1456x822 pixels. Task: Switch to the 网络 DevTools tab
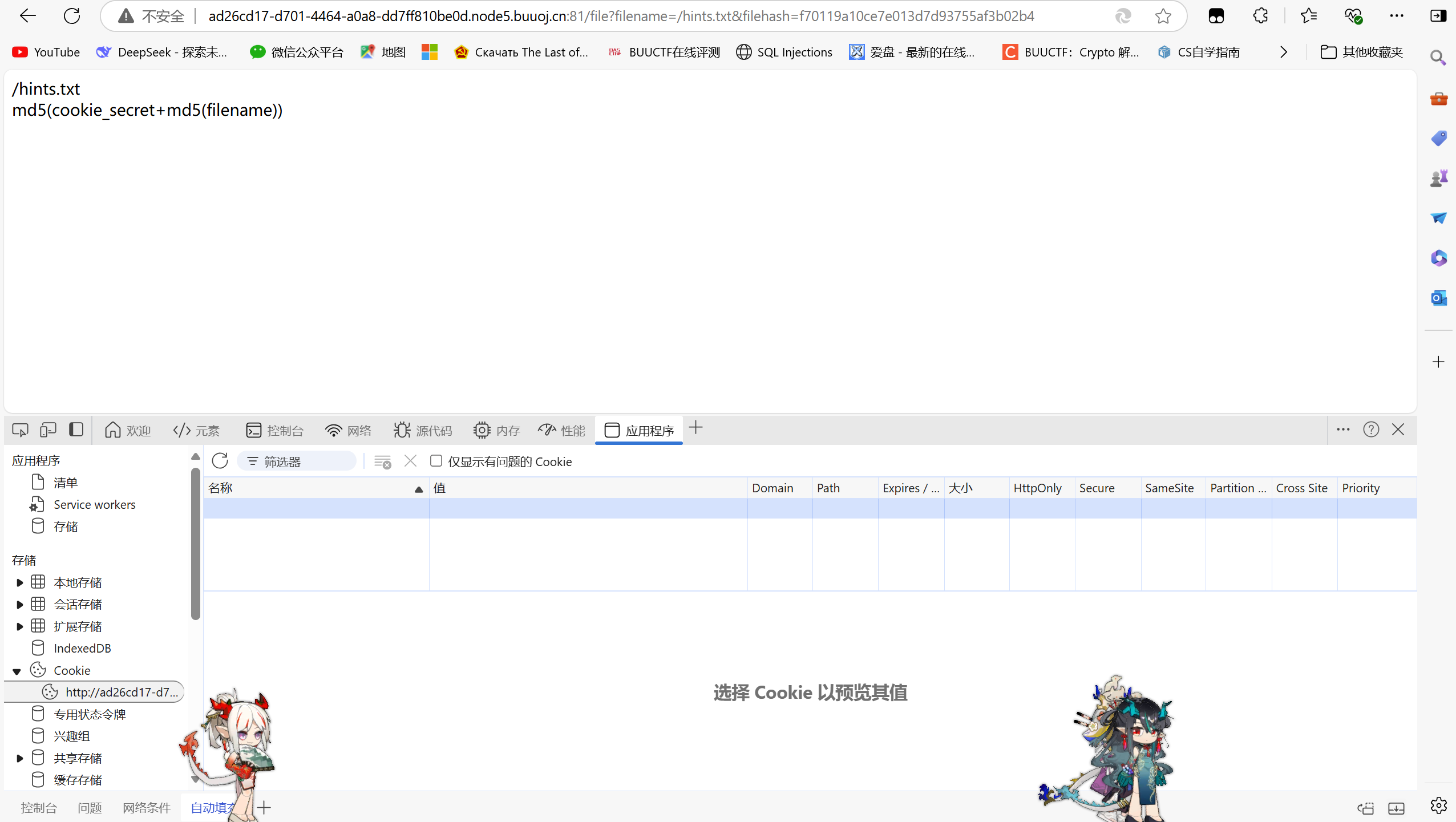click(x=348, y=430)
